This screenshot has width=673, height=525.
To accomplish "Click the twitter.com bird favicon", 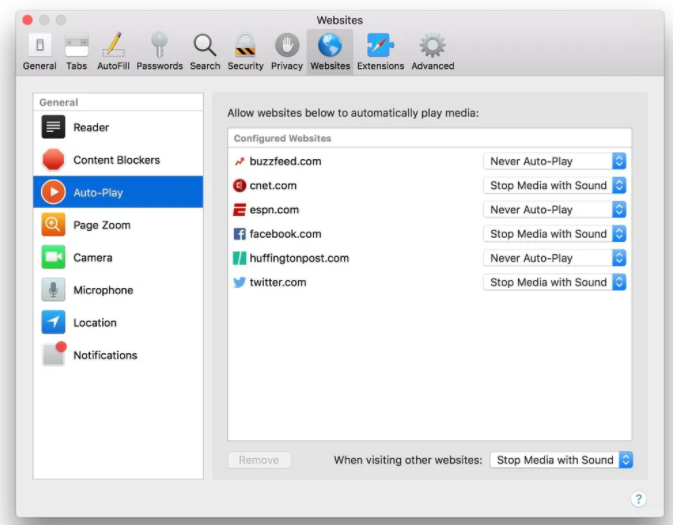I will click(239, 282).
